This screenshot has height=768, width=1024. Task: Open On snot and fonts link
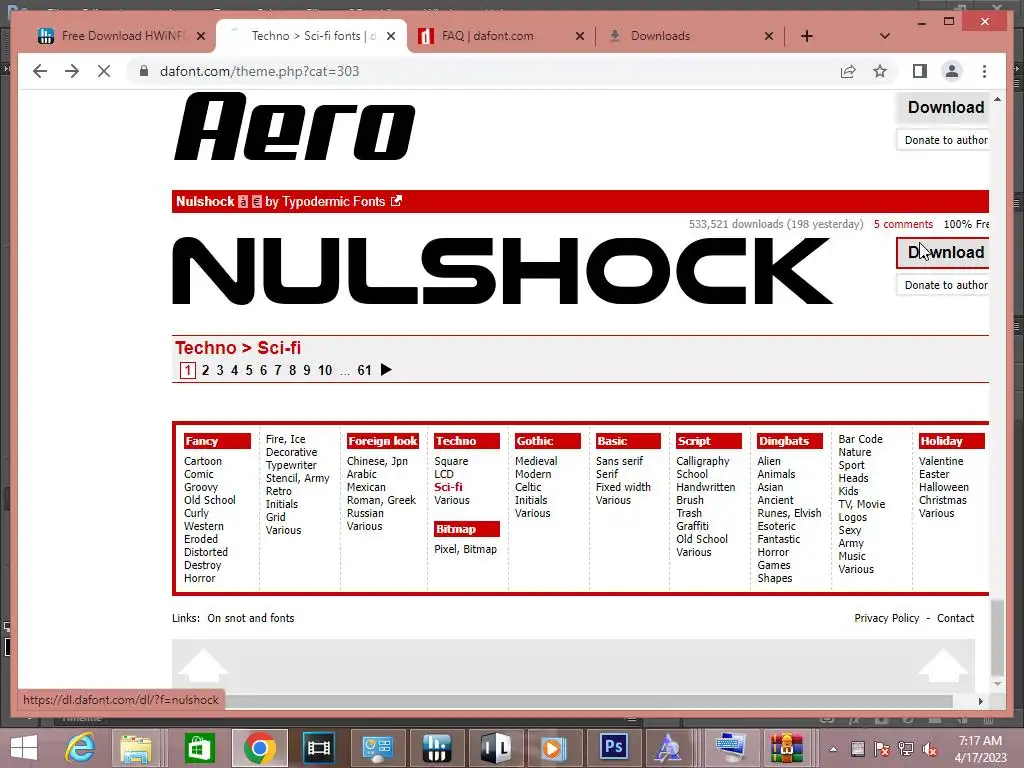click(x=251, y=618)
